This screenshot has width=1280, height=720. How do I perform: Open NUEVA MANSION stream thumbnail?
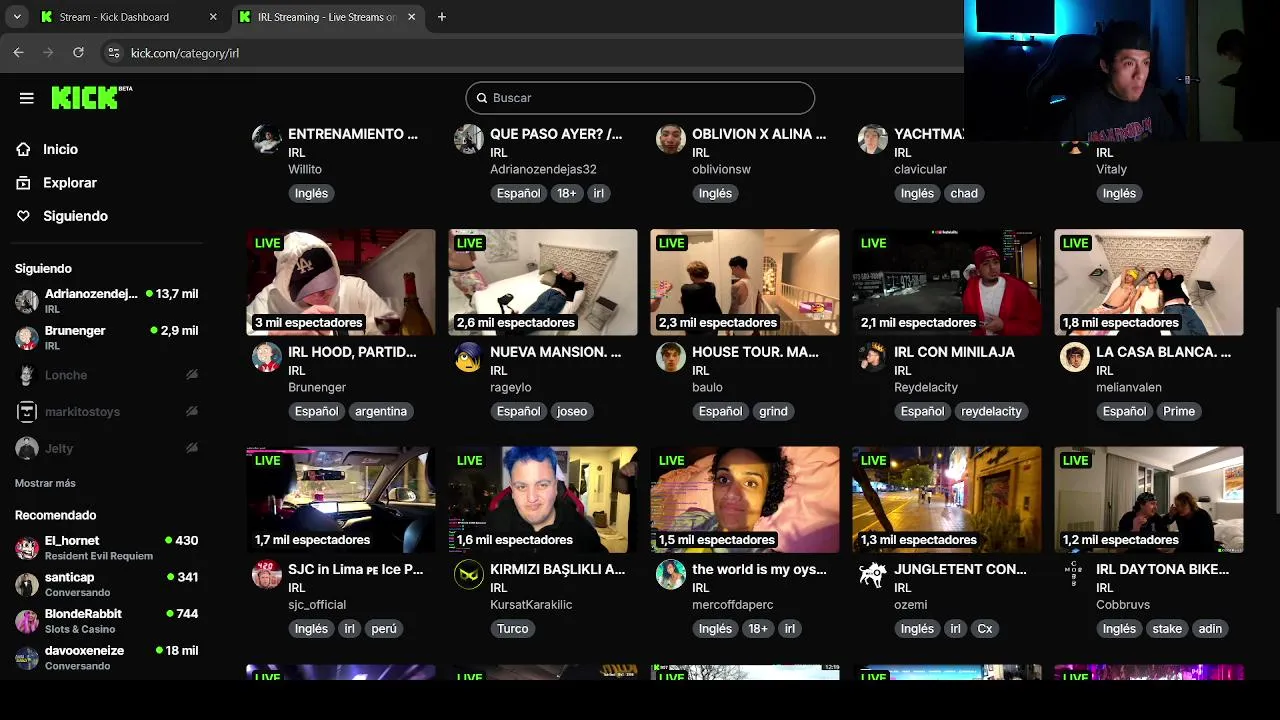coord(543,282)
